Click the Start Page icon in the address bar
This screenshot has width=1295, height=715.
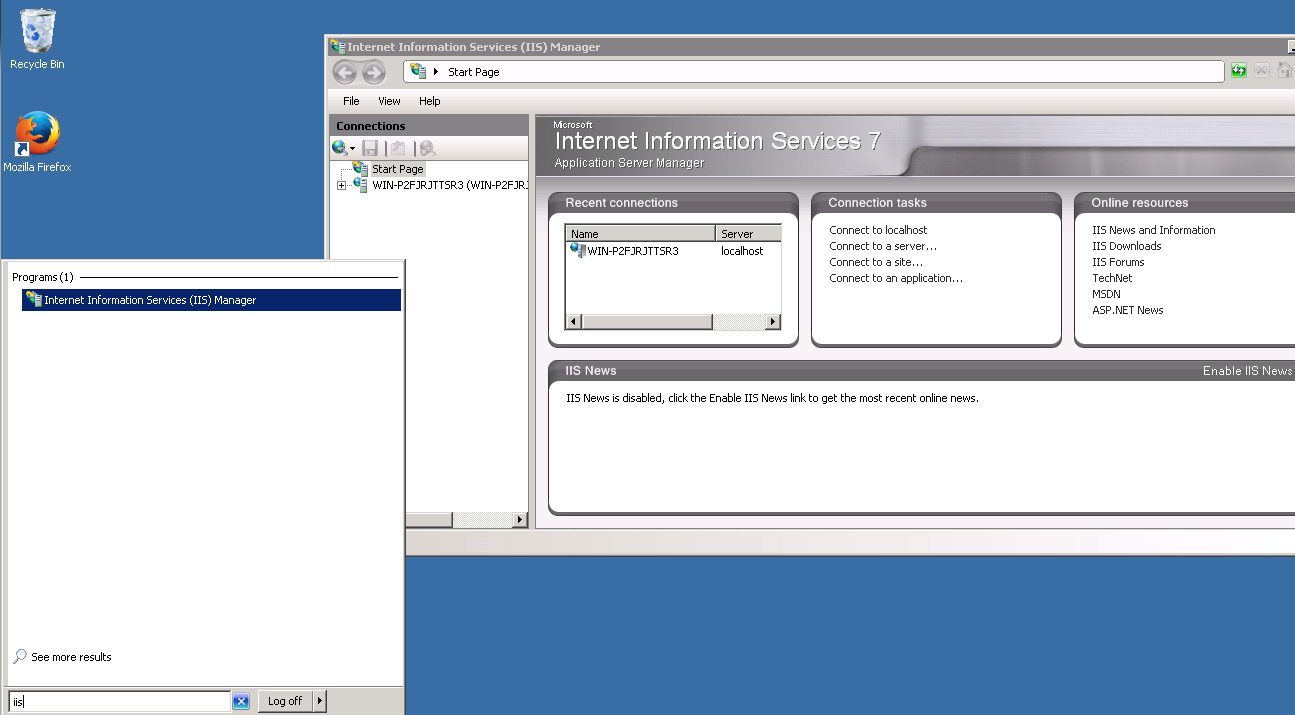418,71
